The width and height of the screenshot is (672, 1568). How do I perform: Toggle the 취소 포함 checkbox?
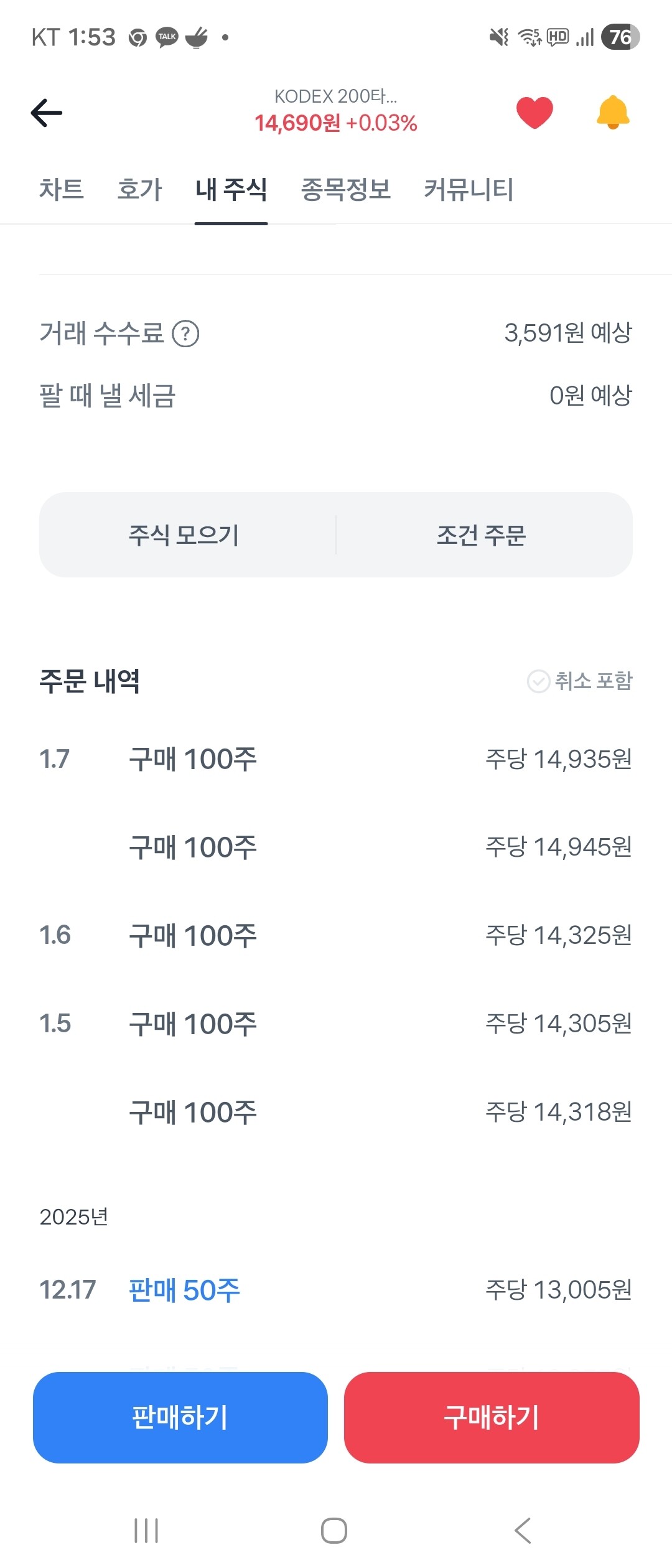[x=538, y=681]
